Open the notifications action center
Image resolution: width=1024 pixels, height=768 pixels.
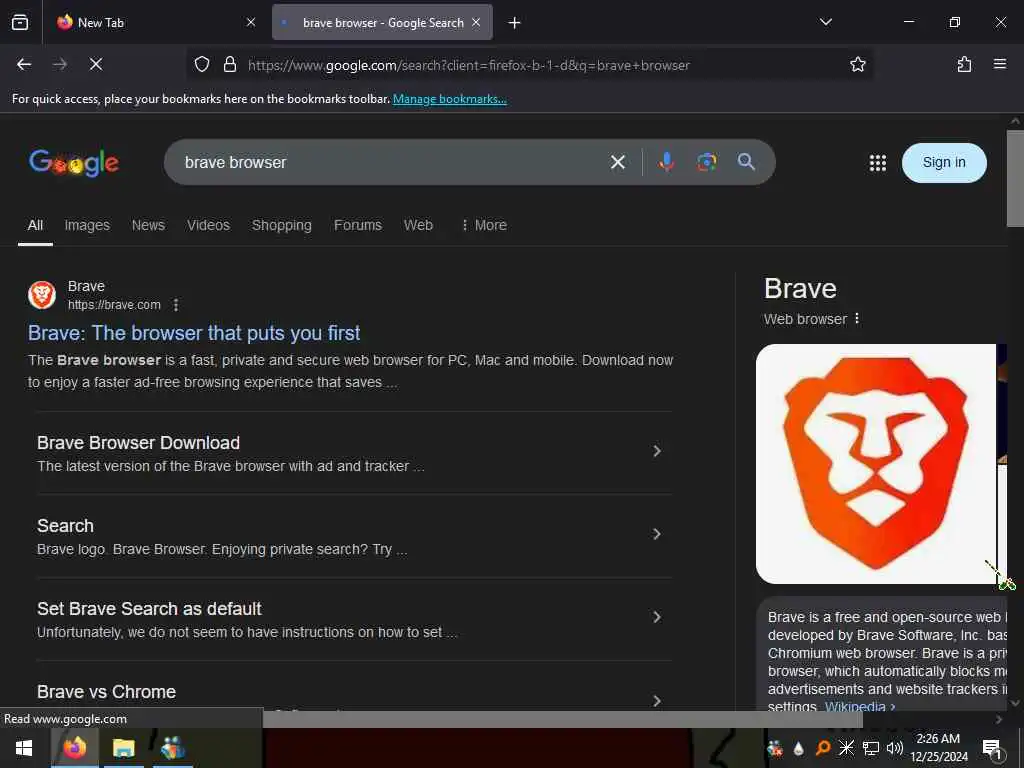(x=992, y=748)
